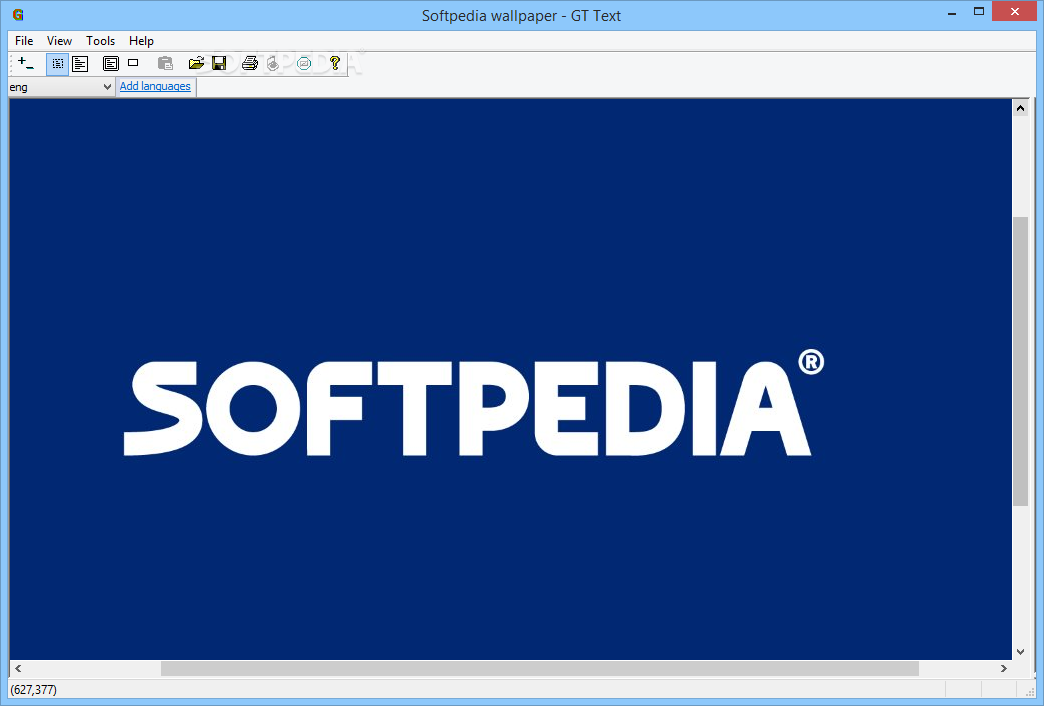The height and width of the screenshot is (706, 1044).
Task: Click the greyed scanner icon
Action: click(x=273, y=64)
